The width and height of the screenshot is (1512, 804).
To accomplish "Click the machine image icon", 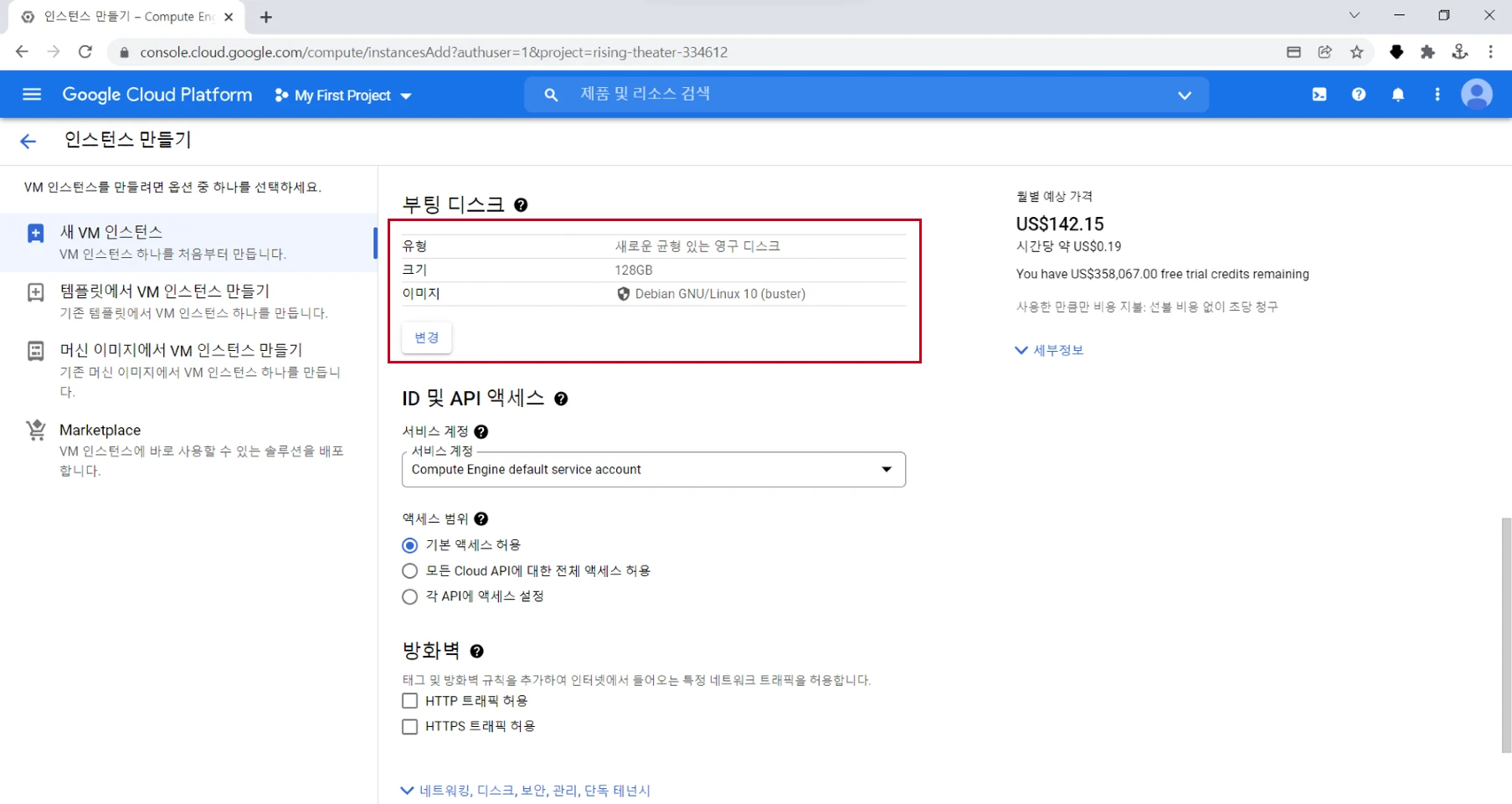I will [x=35, y=351].
